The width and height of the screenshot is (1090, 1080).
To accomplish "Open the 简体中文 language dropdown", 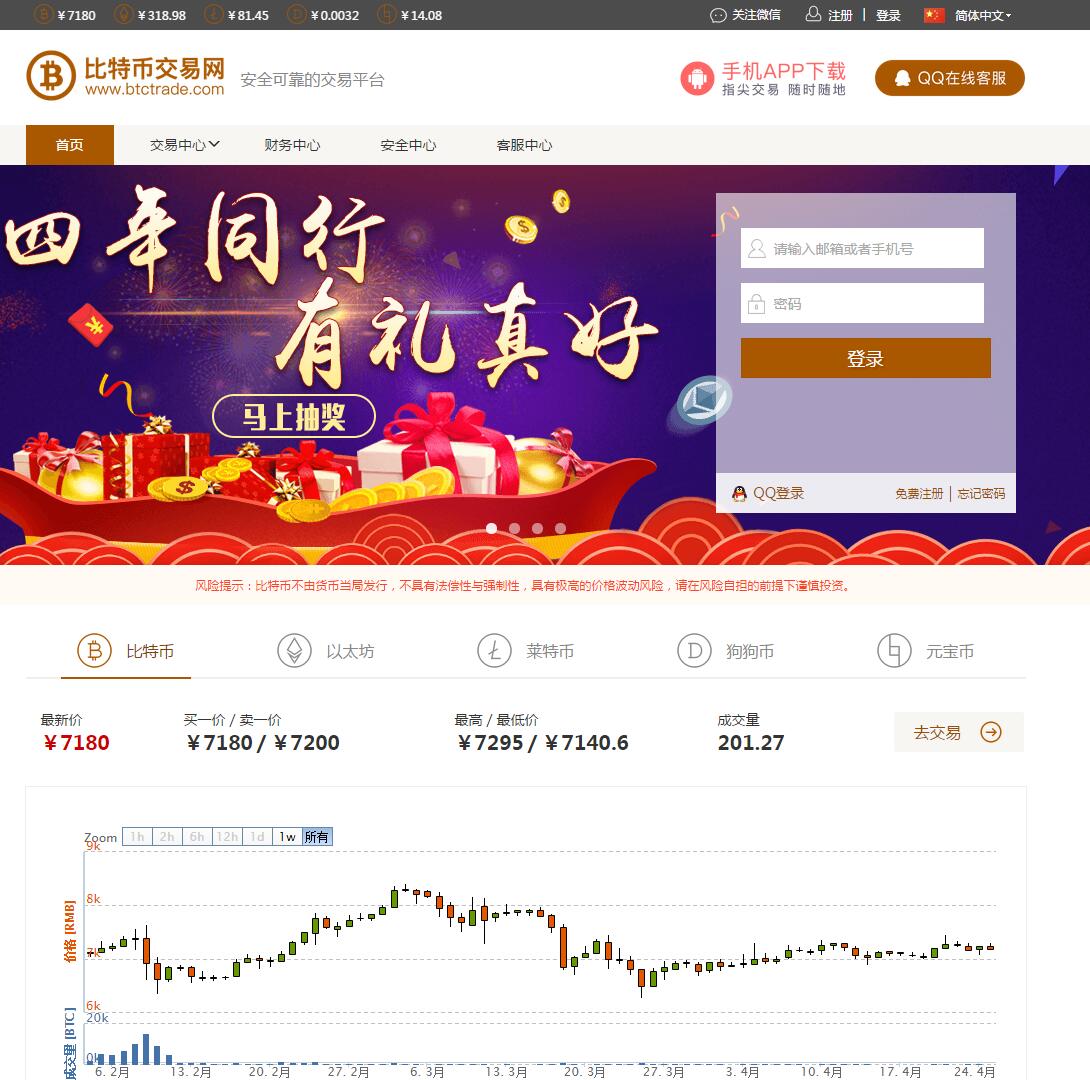I will click(x=982, y=15).
